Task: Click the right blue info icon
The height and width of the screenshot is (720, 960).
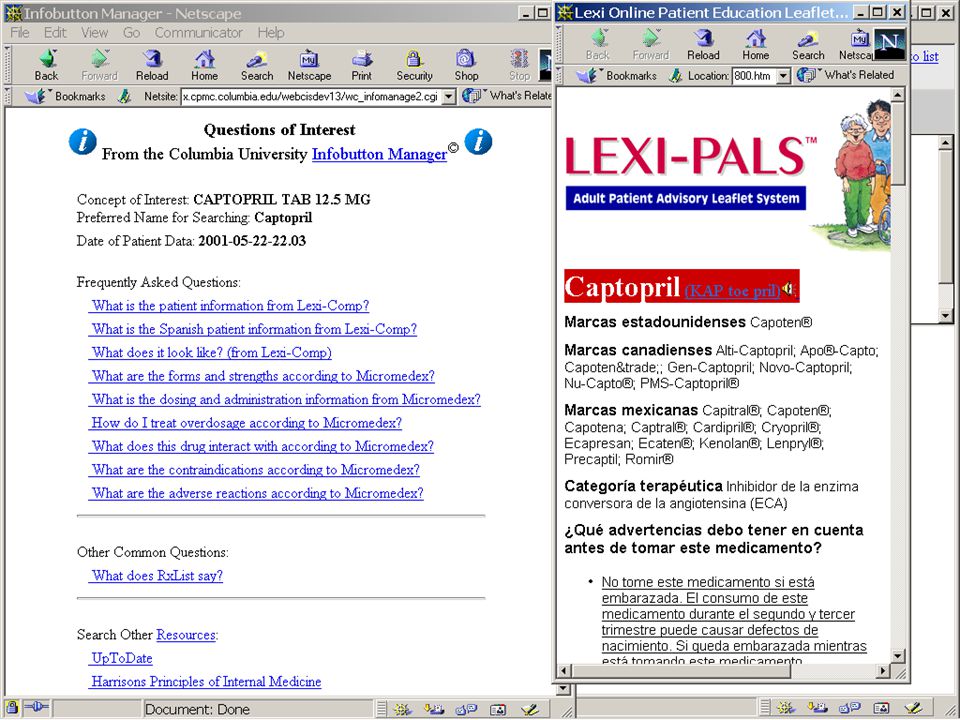Action: [478, 141]
